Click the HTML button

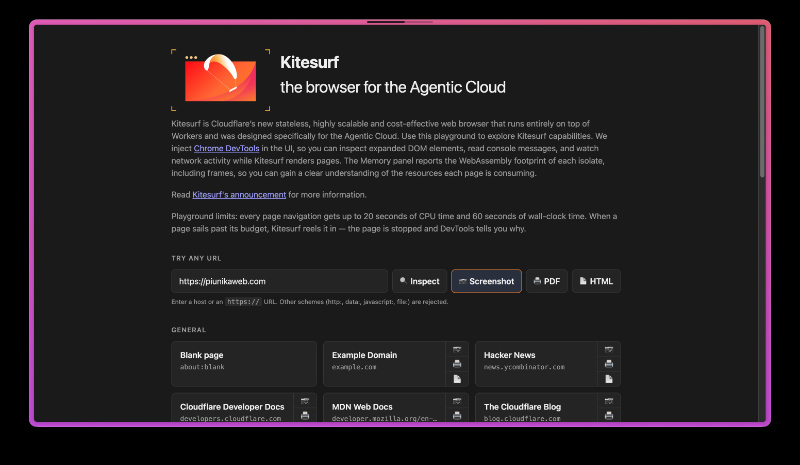click(x=596, y=281)
